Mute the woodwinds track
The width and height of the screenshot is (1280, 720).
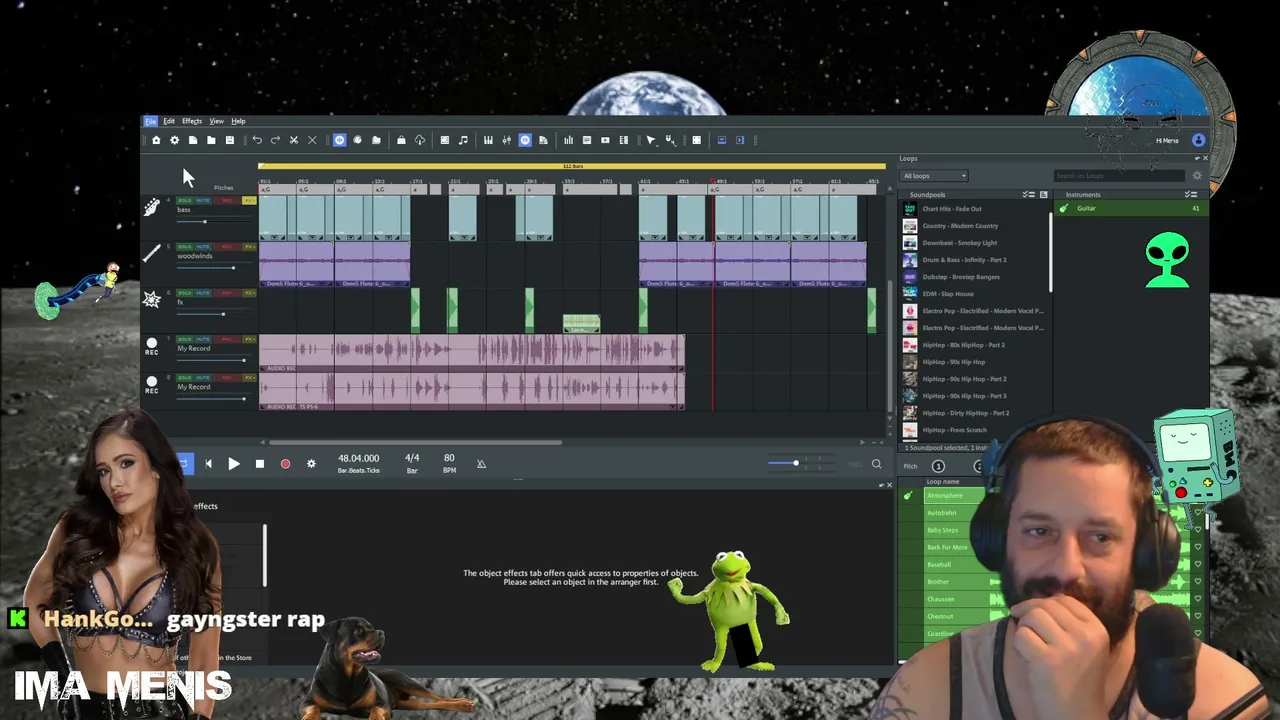(x=203, y=247)
